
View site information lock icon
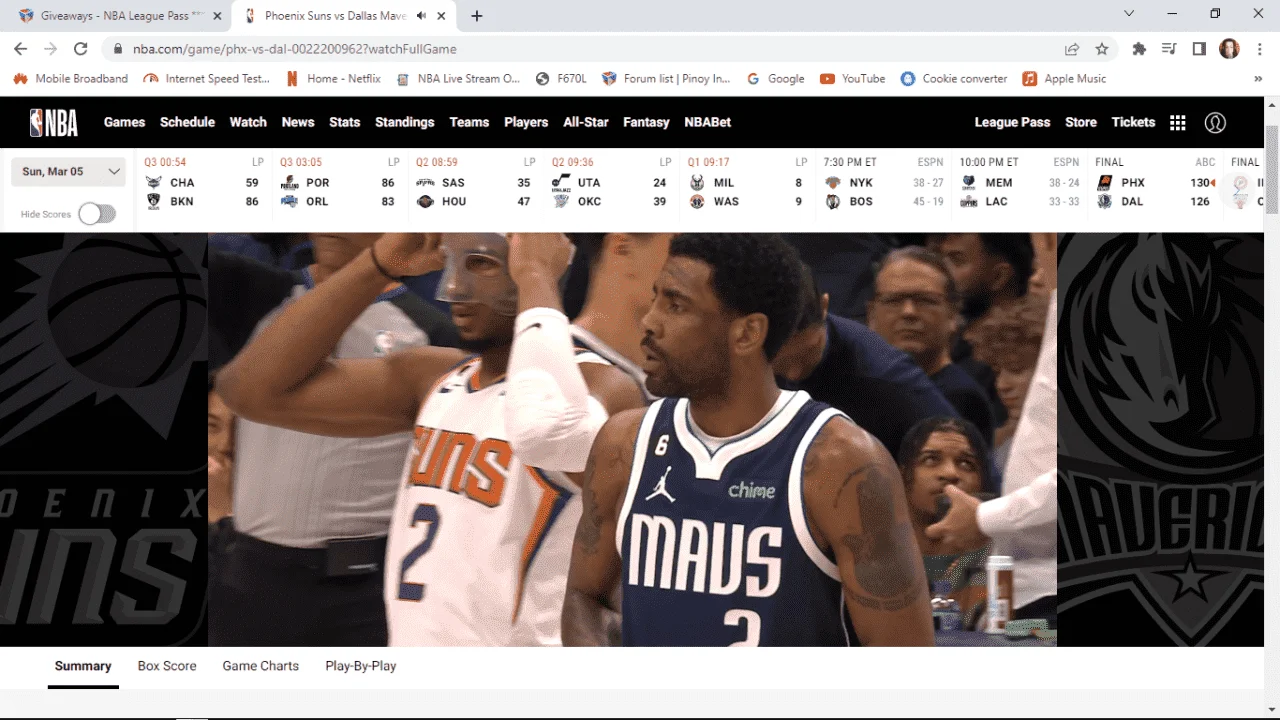118,49
